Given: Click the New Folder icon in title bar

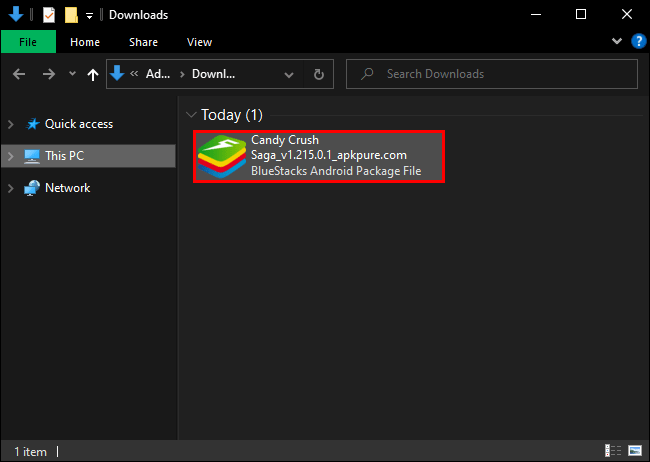Looking at the screenshot, I should [x=71, y=15].
